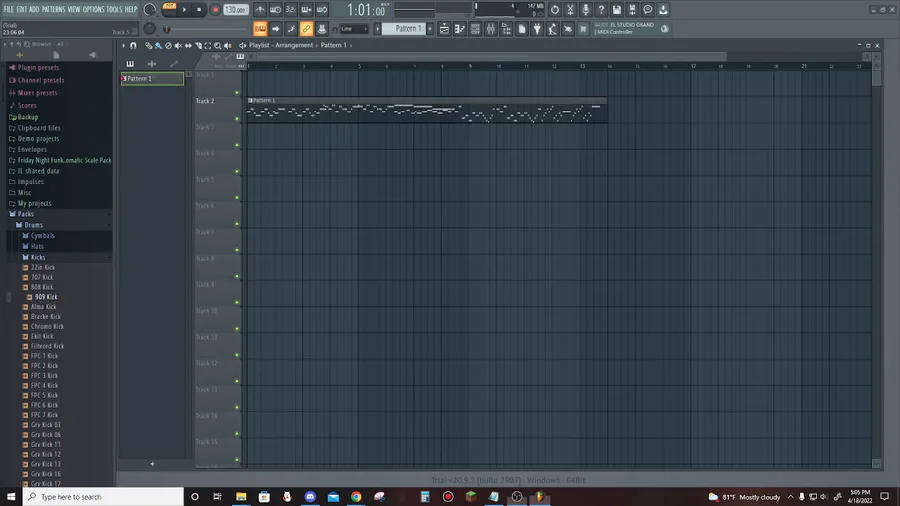Toggle the 3-2-1 countdown before recording

coord(291,10)
